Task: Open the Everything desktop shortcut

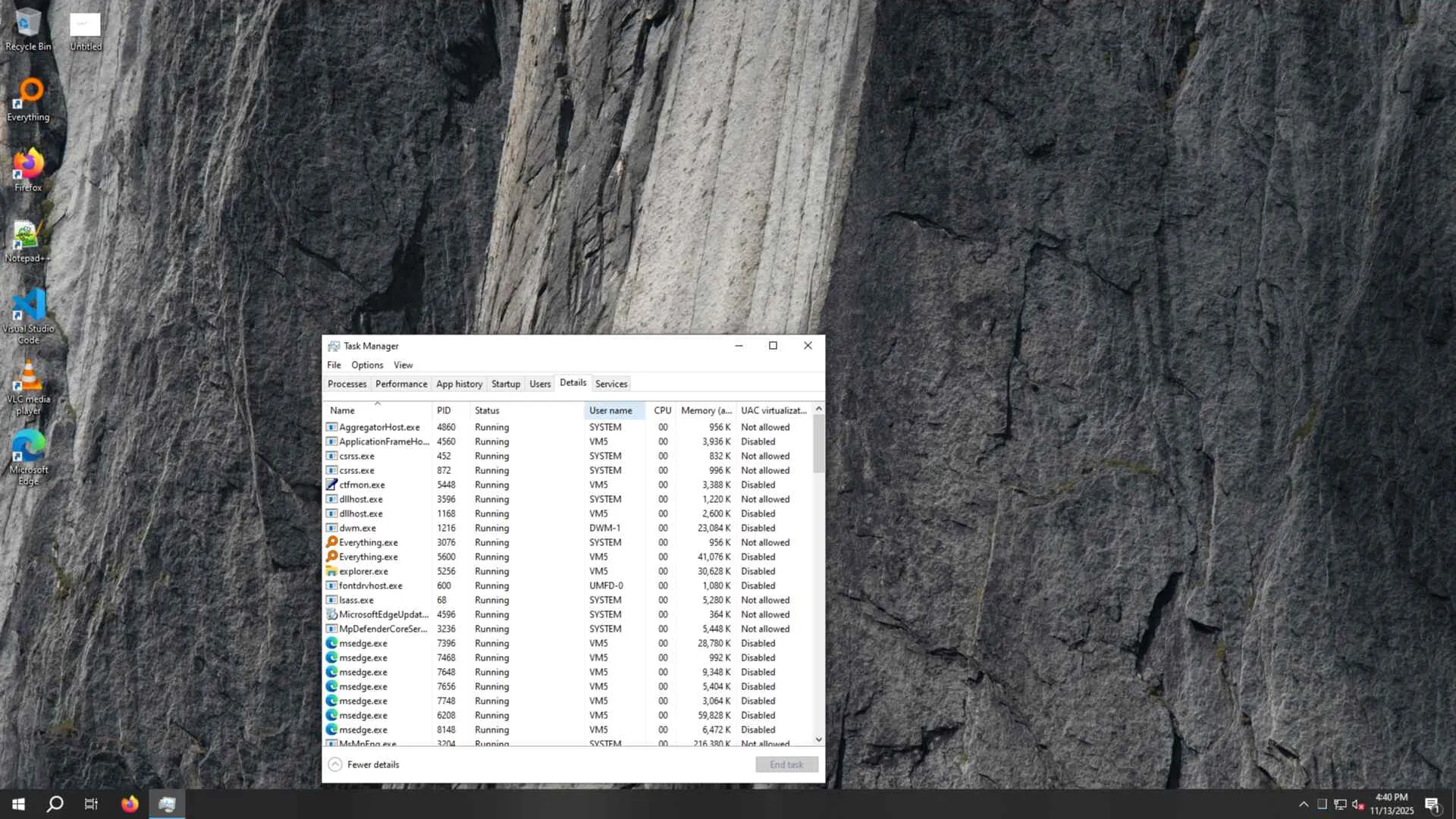Action: pyautogui.click(x=28, y=99)
